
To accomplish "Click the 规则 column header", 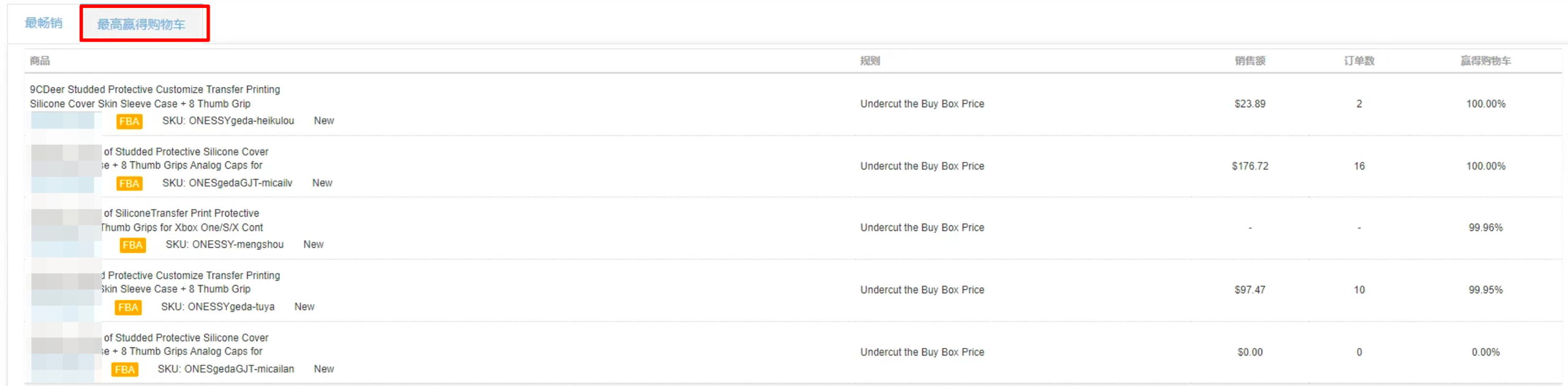I will pos(870,61).
